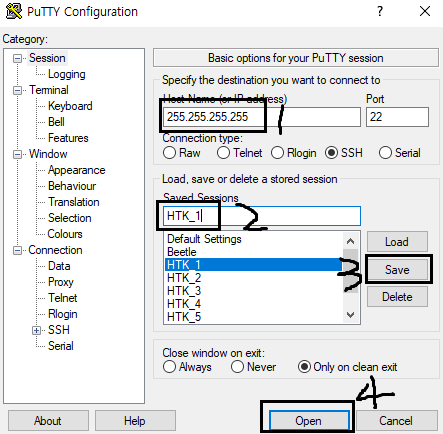The width and height of the screenshot is (443, 434).
Task: Click the Delete session button
Action: pyautogui.click(x=397, y=297)
